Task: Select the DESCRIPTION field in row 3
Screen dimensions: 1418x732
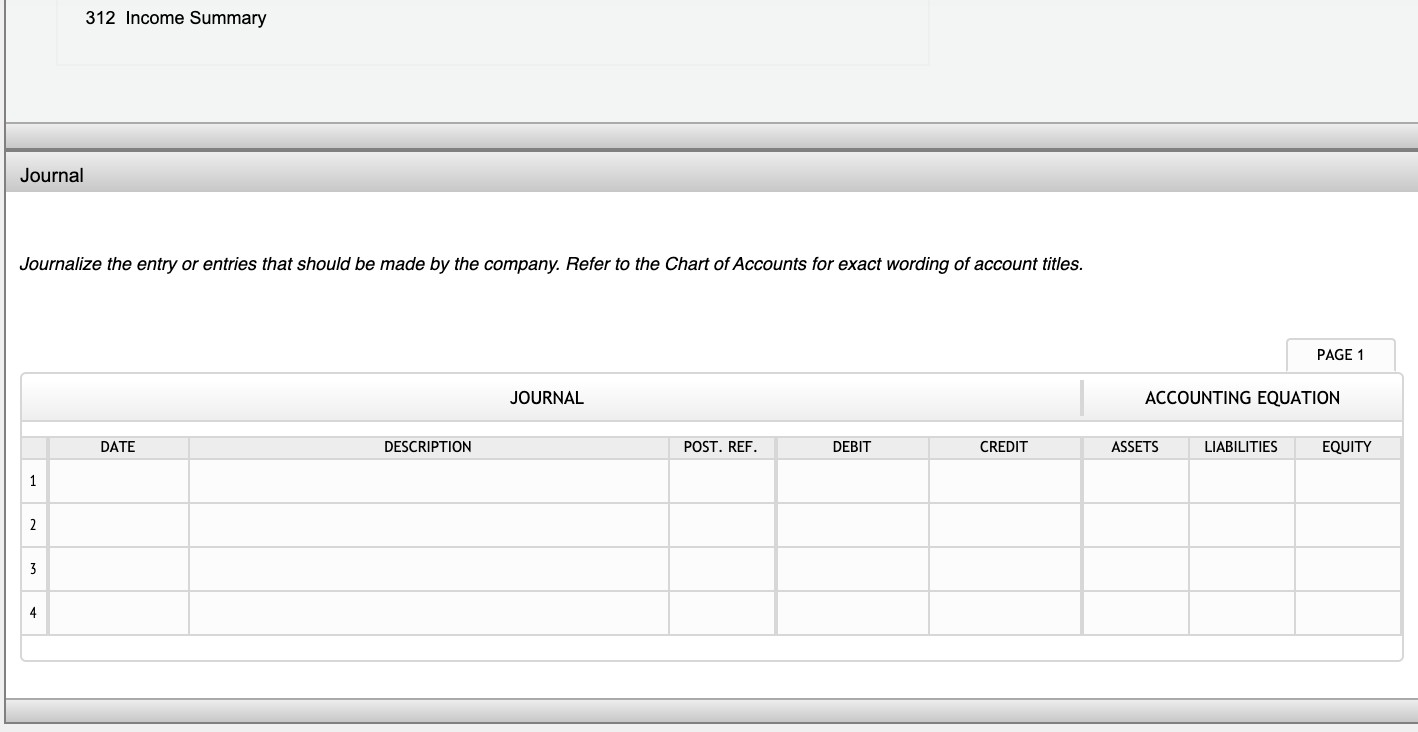Action: coord(428,567)
